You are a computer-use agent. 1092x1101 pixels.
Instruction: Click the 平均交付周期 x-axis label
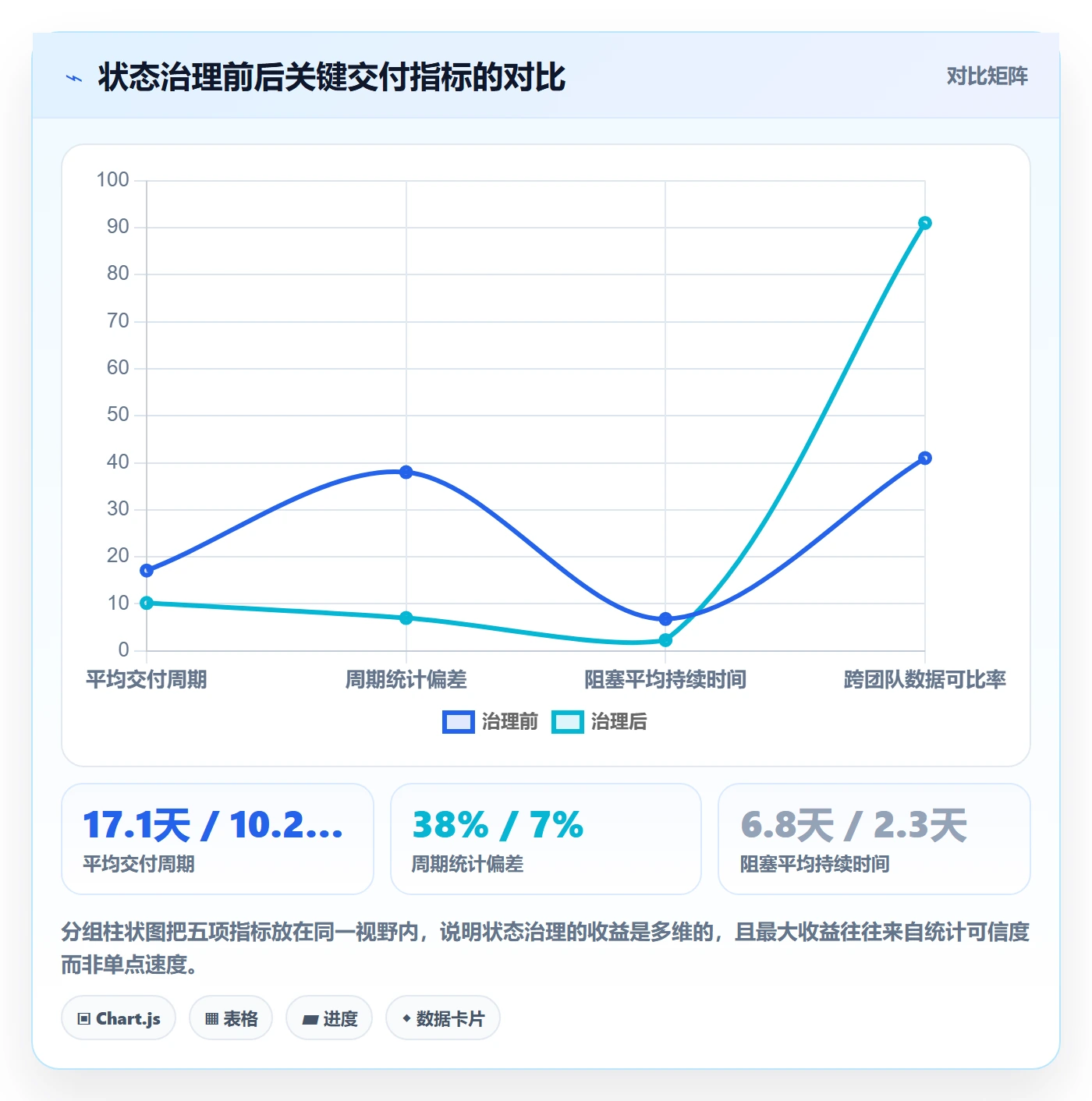(147, 679)
